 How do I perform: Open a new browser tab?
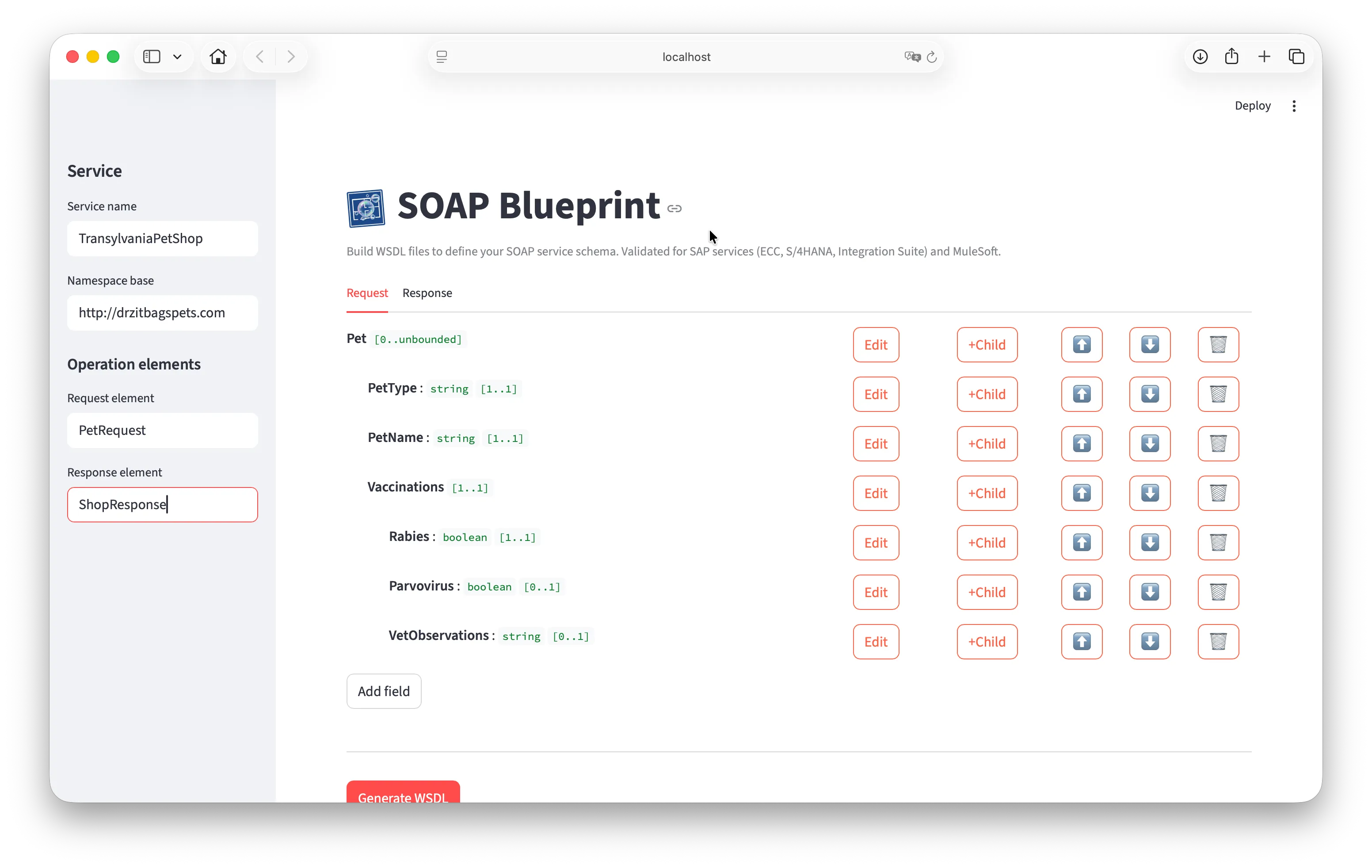click(x=1264, y=57)
